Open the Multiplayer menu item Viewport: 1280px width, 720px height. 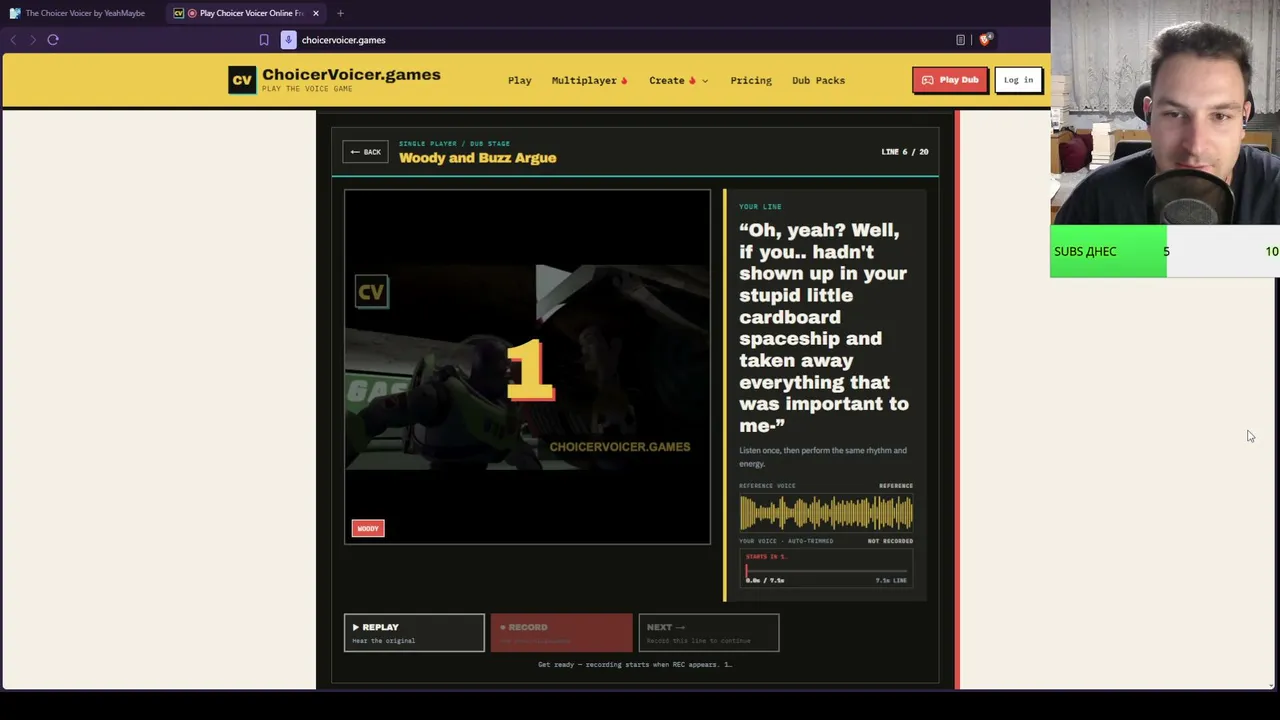(x=589, y=80)
